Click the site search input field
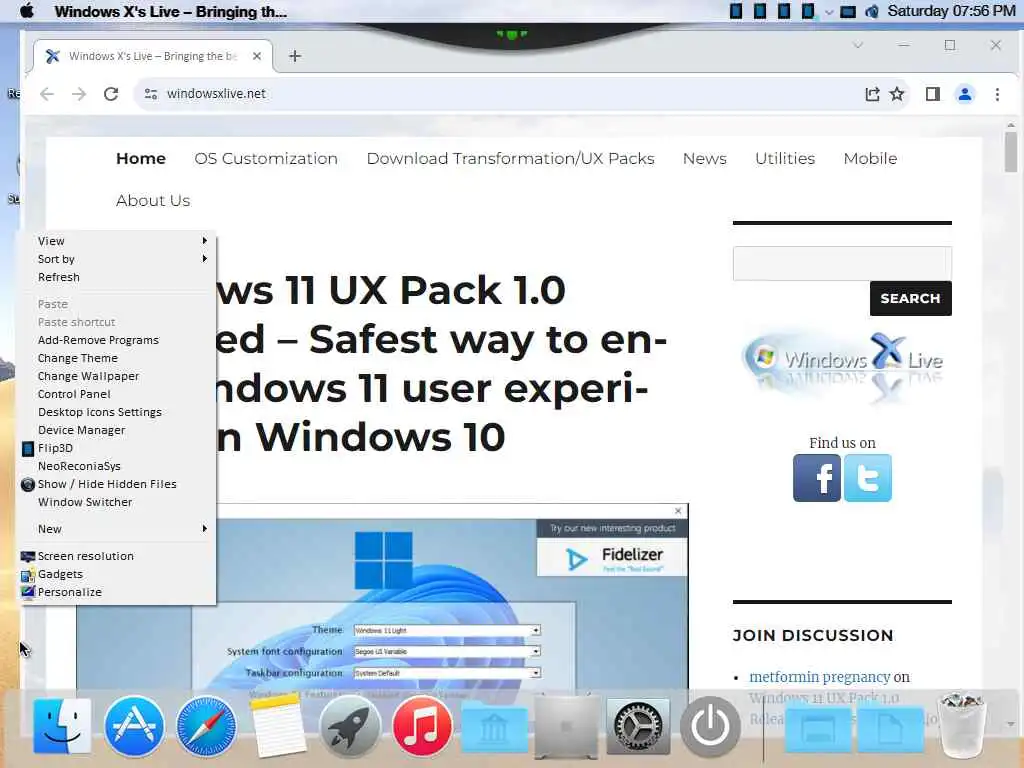Image resolution: width=1024 pixels, height=768 pixels. tap(842, 263)
